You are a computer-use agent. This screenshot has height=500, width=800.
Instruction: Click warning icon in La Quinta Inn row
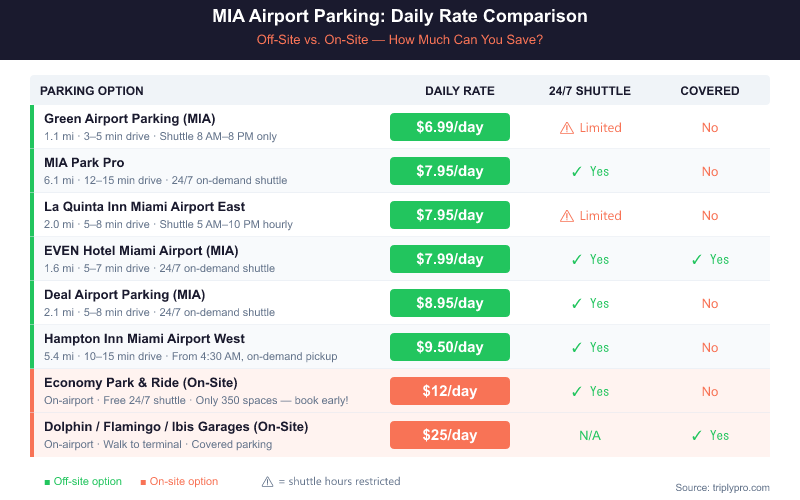[567, 216]
